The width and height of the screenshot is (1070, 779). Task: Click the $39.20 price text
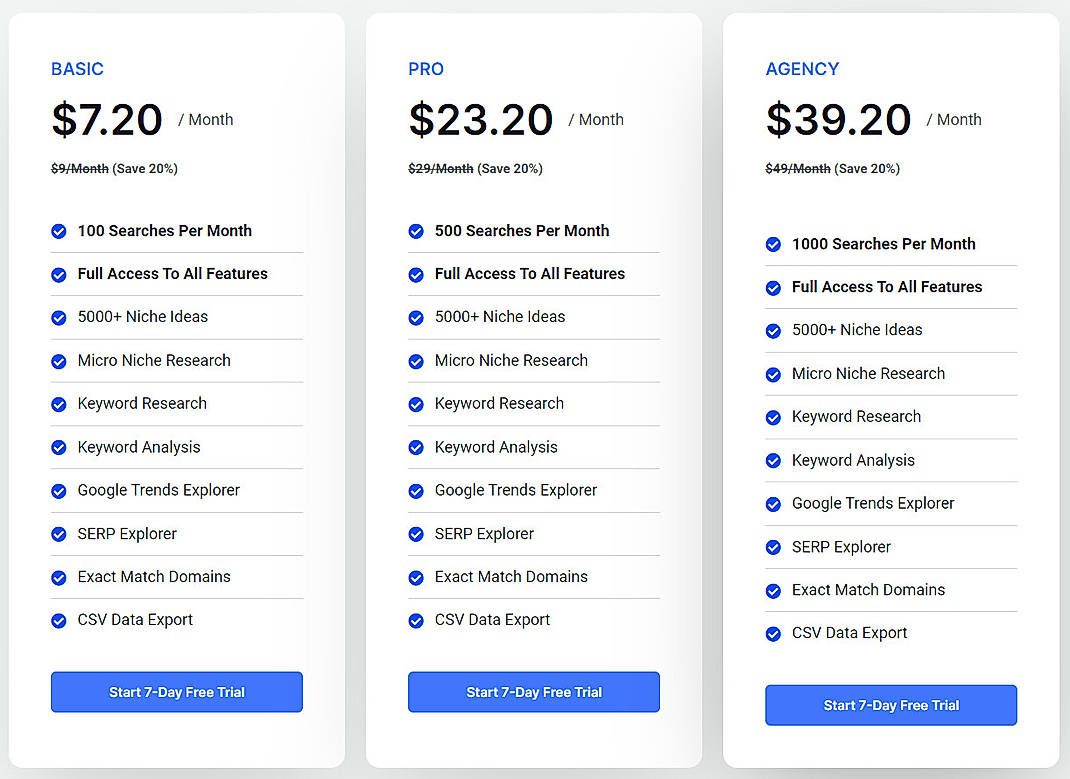click(838, 120)
